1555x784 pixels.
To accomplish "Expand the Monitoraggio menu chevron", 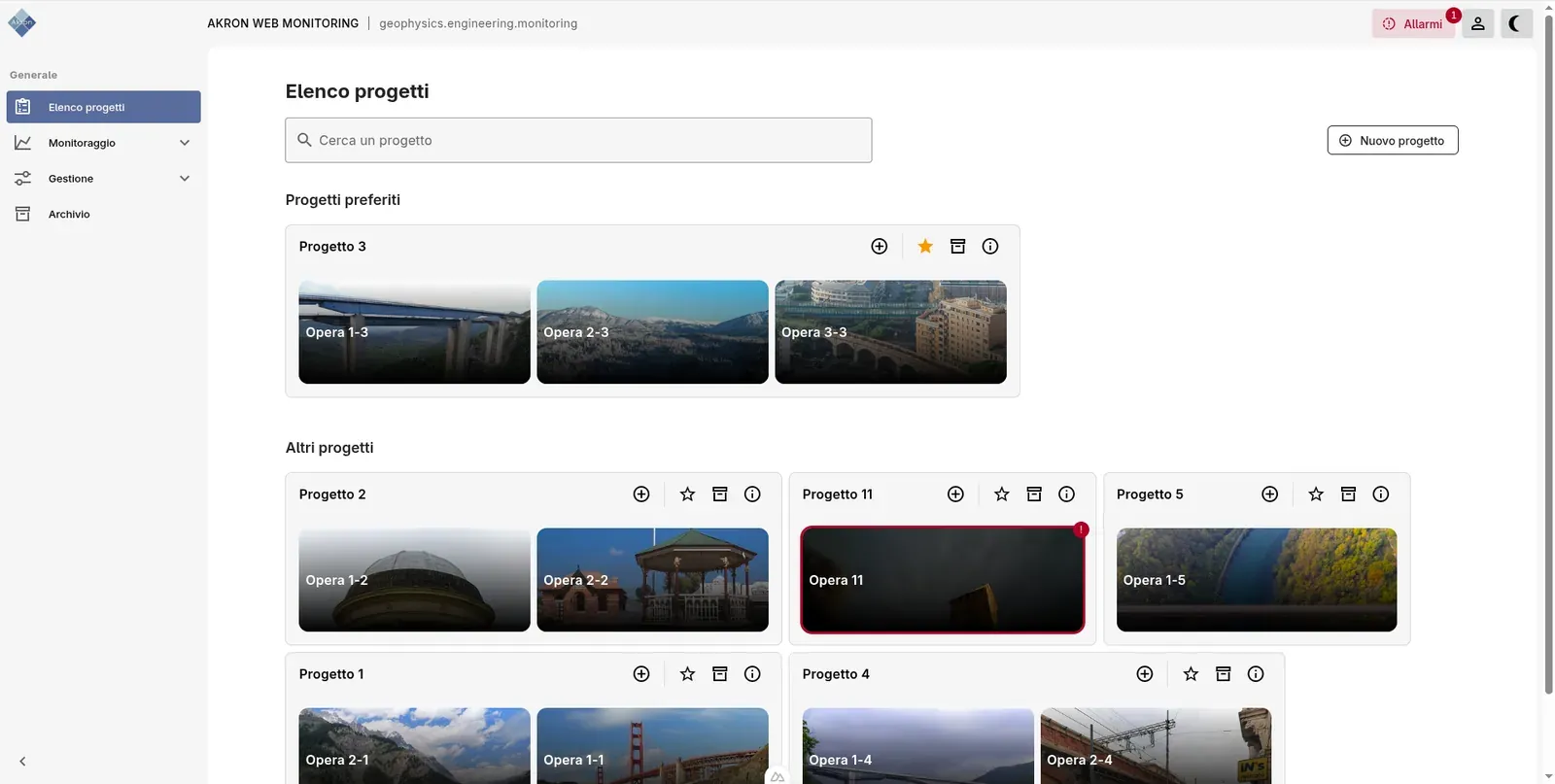I will pos(185,143).
